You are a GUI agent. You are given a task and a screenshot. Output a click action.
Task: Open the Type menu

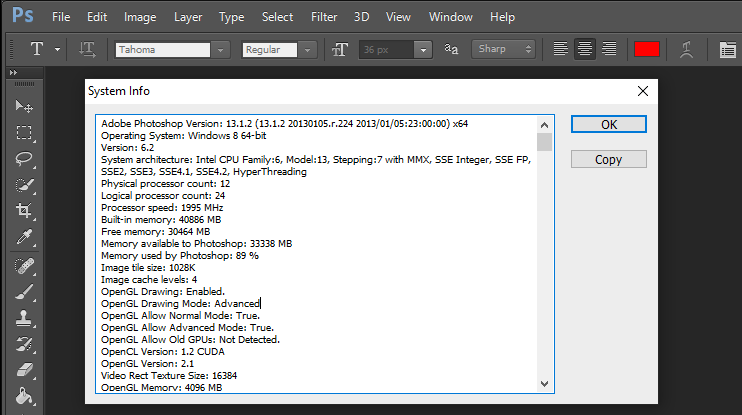pos(231,17)
